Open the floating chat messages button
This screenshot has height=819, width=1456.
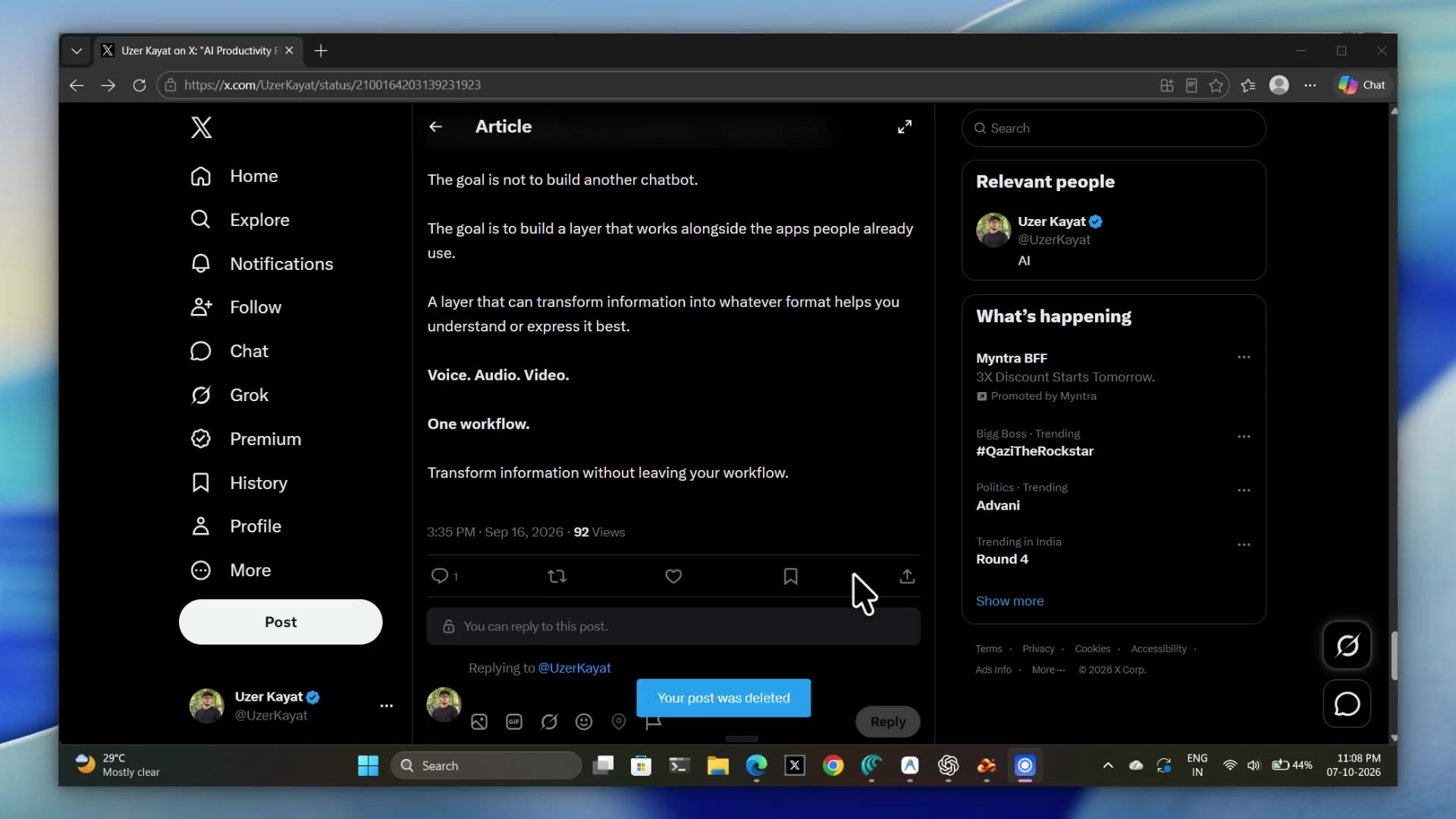(x=1347, y=704)
